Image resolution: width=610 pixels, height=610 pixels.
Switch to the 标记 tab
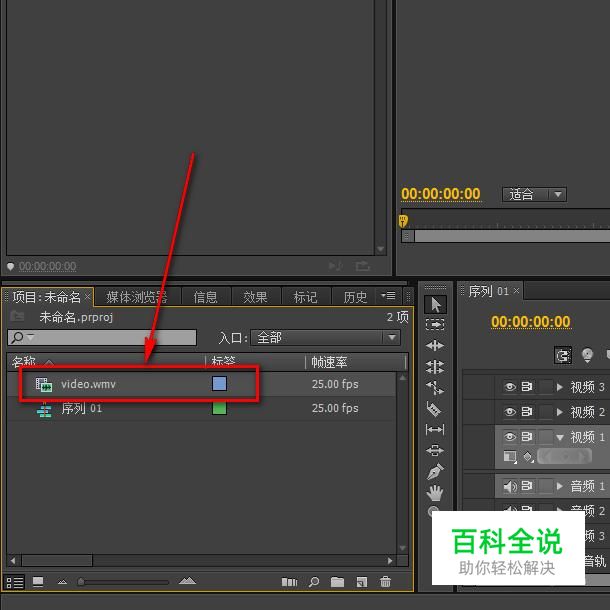click(x=305, y=297)
